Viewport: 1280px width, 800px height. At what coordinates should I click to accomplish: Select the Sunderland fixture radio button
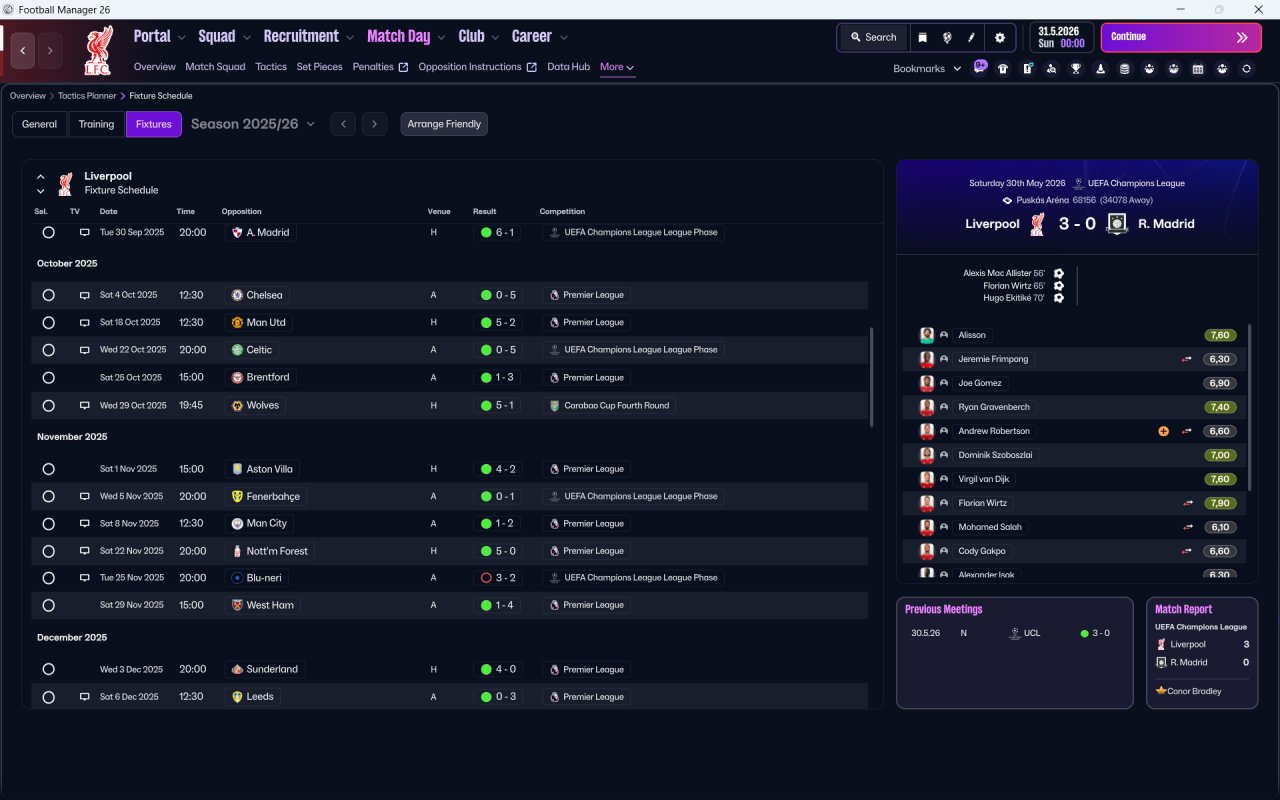[48, 669]
